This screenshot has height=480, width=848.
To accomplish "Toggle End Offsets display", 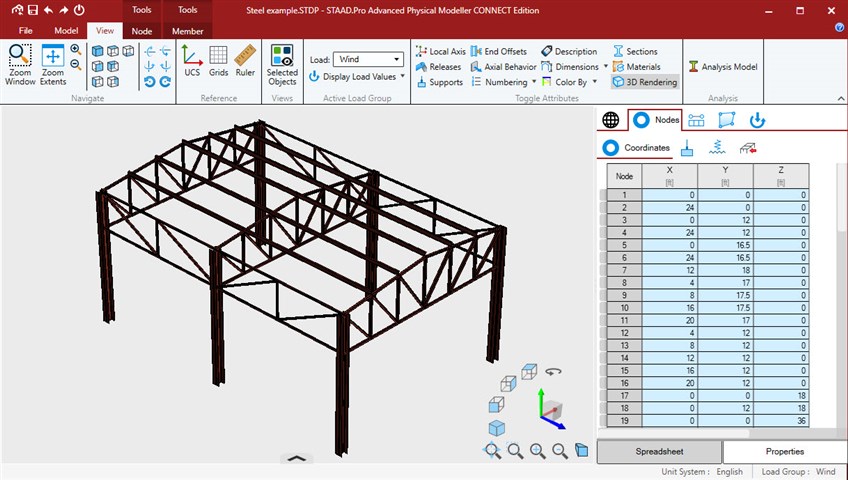I will [499, 51].
